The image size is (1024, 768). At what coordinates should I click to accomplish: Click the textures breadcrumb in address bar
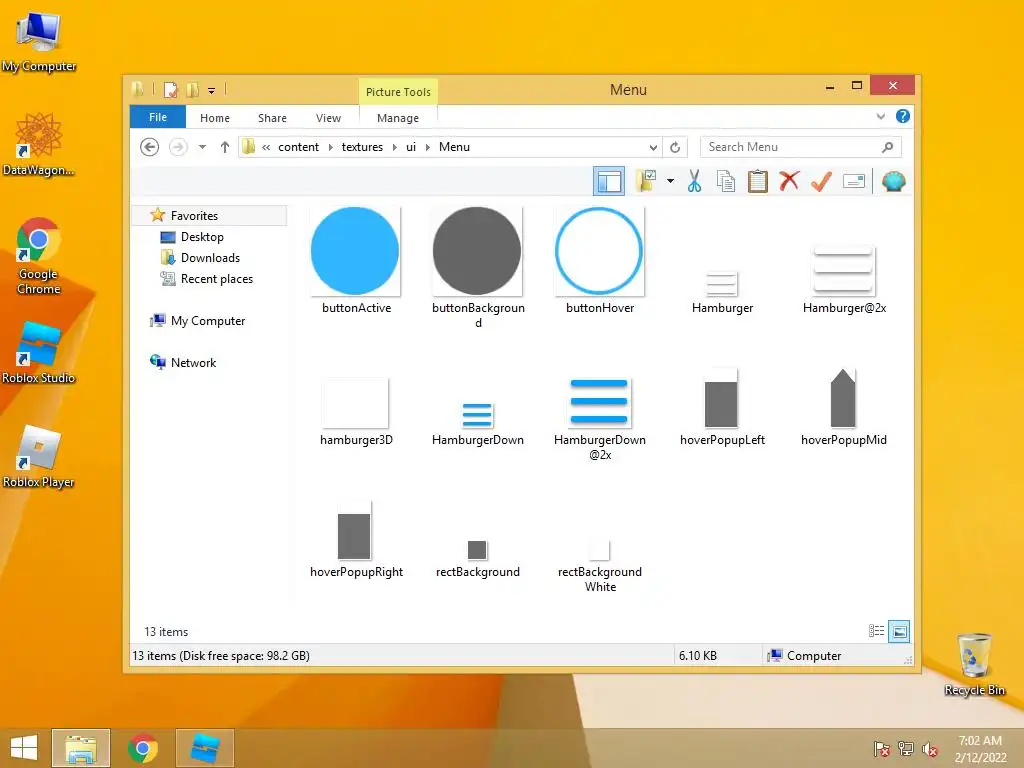[362, 147]
